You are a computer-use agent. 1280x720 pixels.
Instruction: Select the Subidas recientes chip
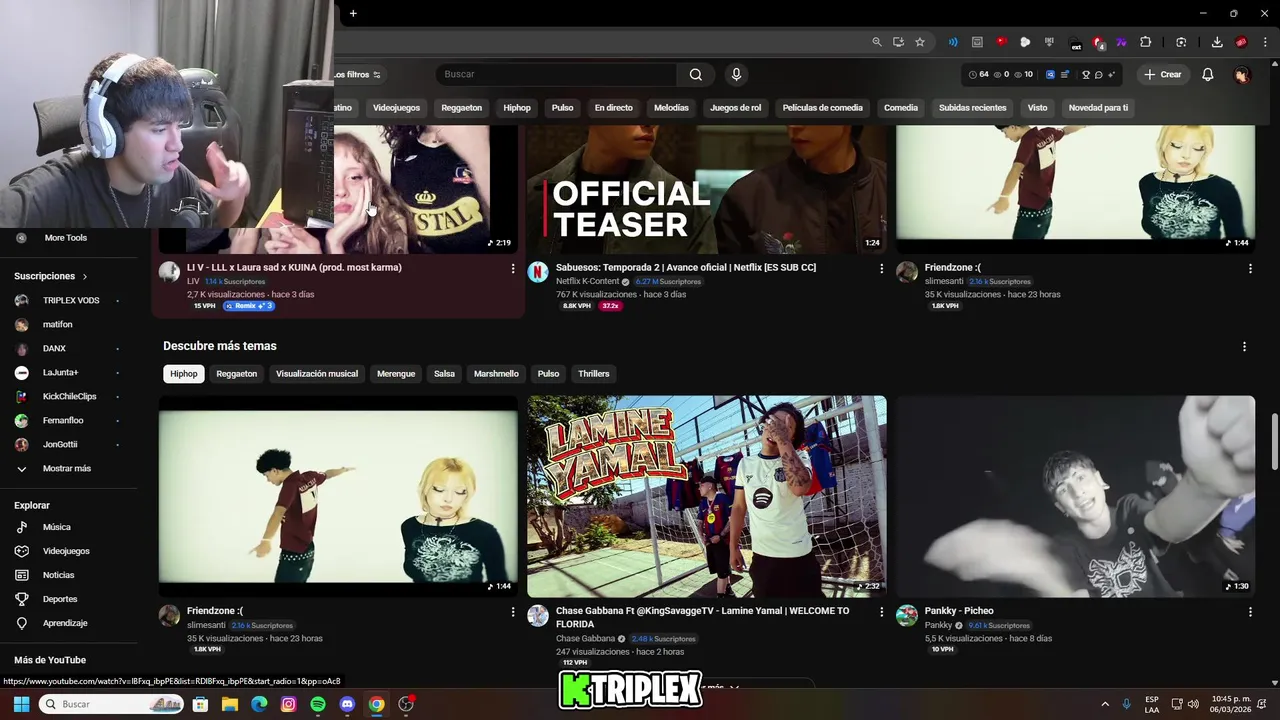pos(972,107)
